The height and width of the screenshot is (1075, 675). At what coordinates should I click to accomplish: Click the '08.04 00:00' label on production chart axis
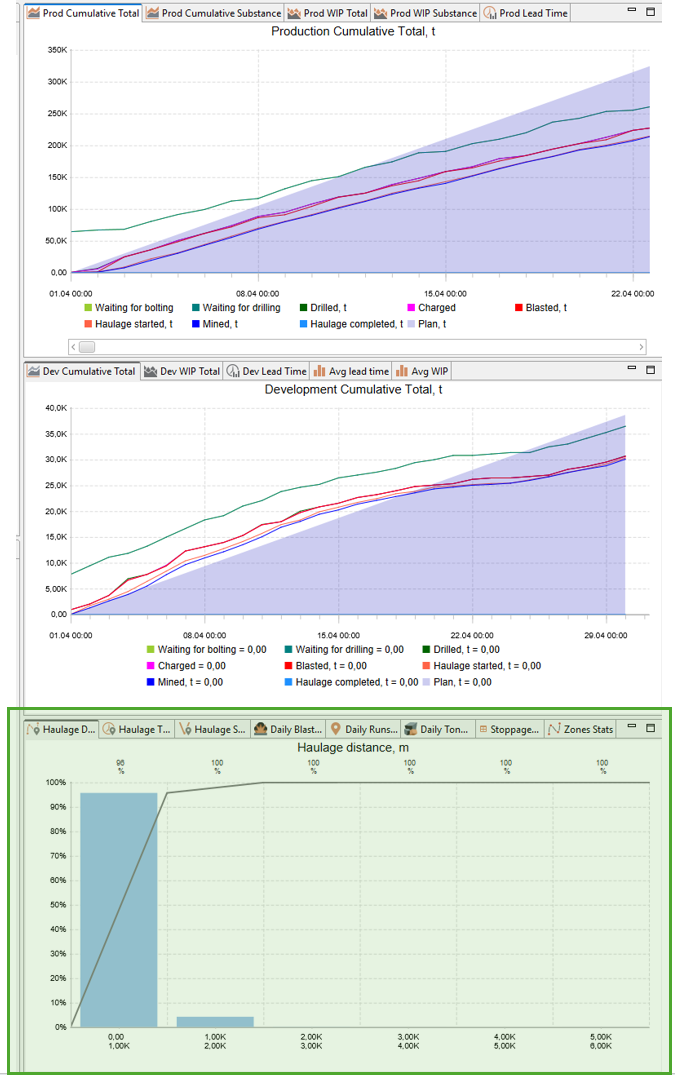point(258,293)
